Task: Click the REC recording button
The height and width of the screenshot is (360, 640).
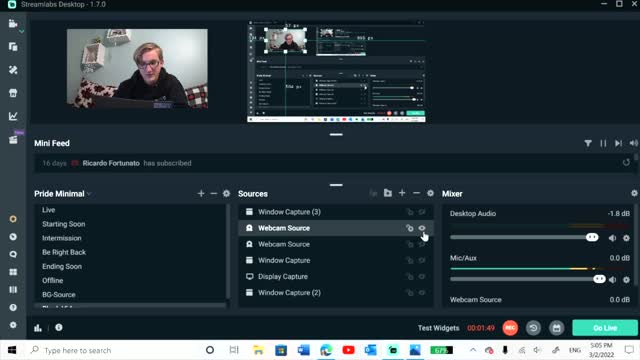Action: point(510,328)
